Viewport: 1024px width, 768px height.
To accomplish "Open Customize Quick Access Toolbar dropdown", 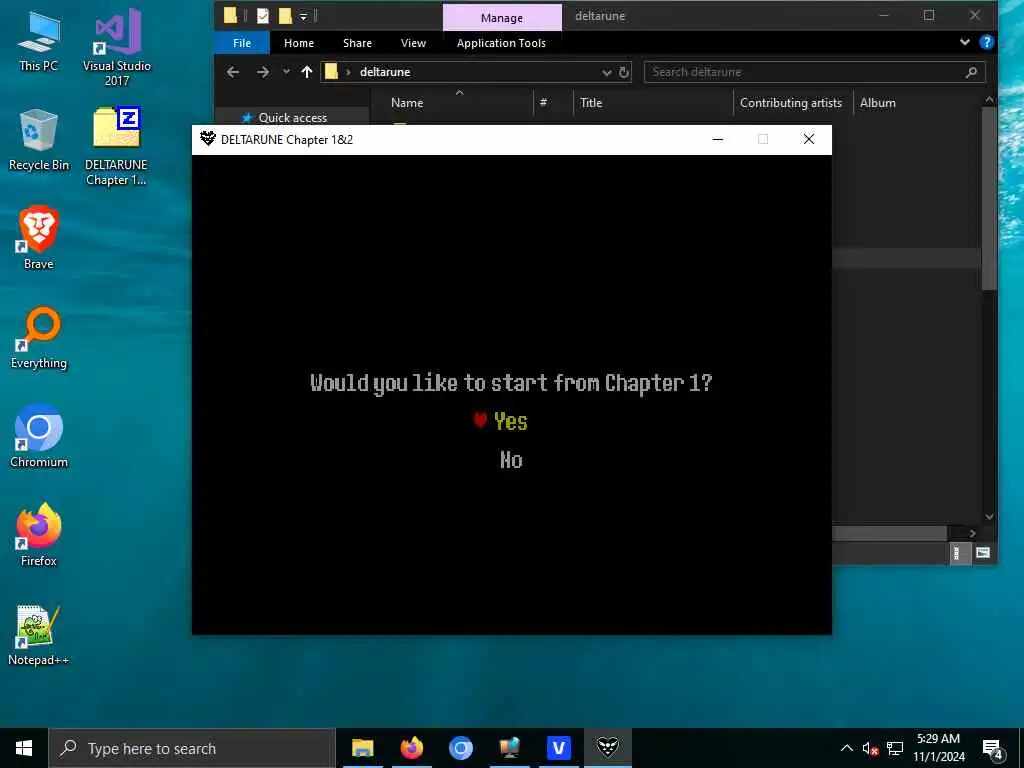I will [304, 16].
